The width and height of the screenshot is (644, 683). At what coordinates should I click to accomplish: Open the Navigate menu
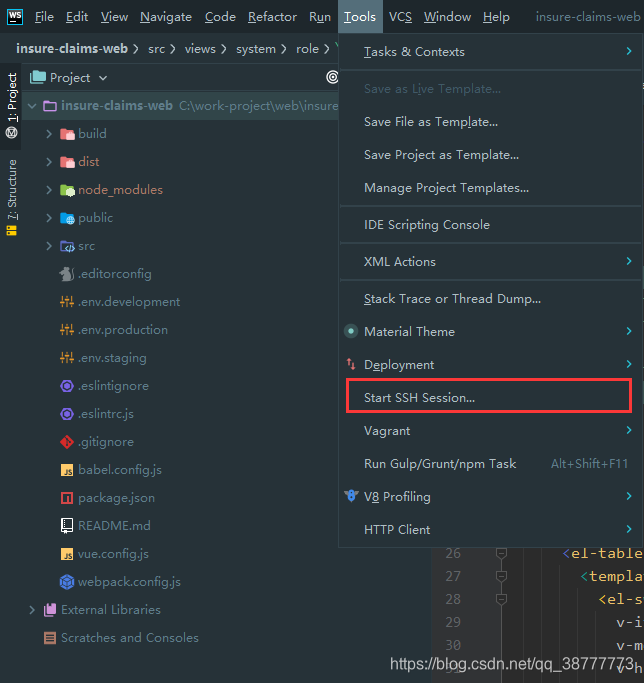click(x=166, y=17)
